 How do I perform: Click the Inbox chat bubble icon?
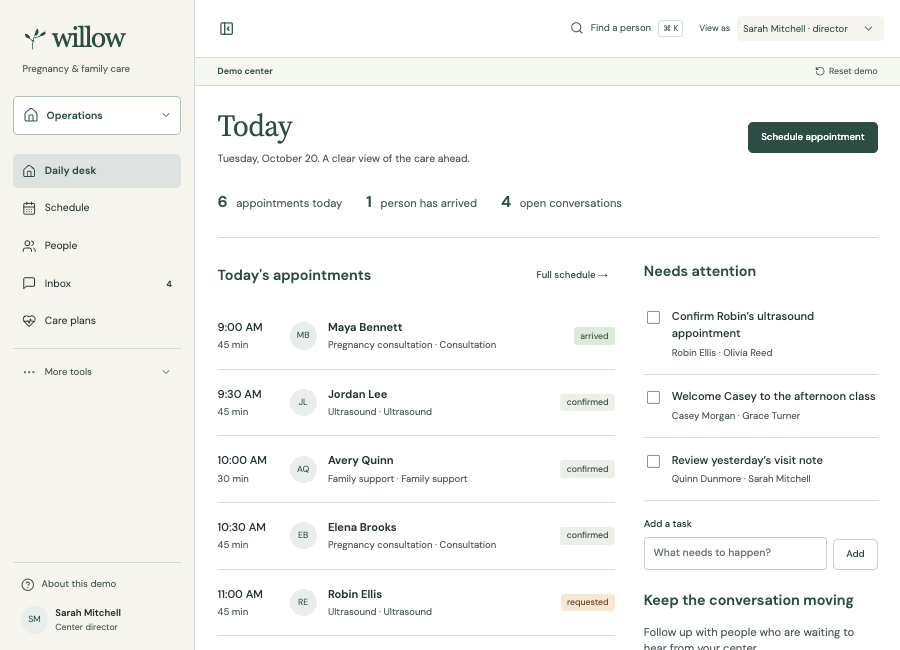tap(29, 284)
